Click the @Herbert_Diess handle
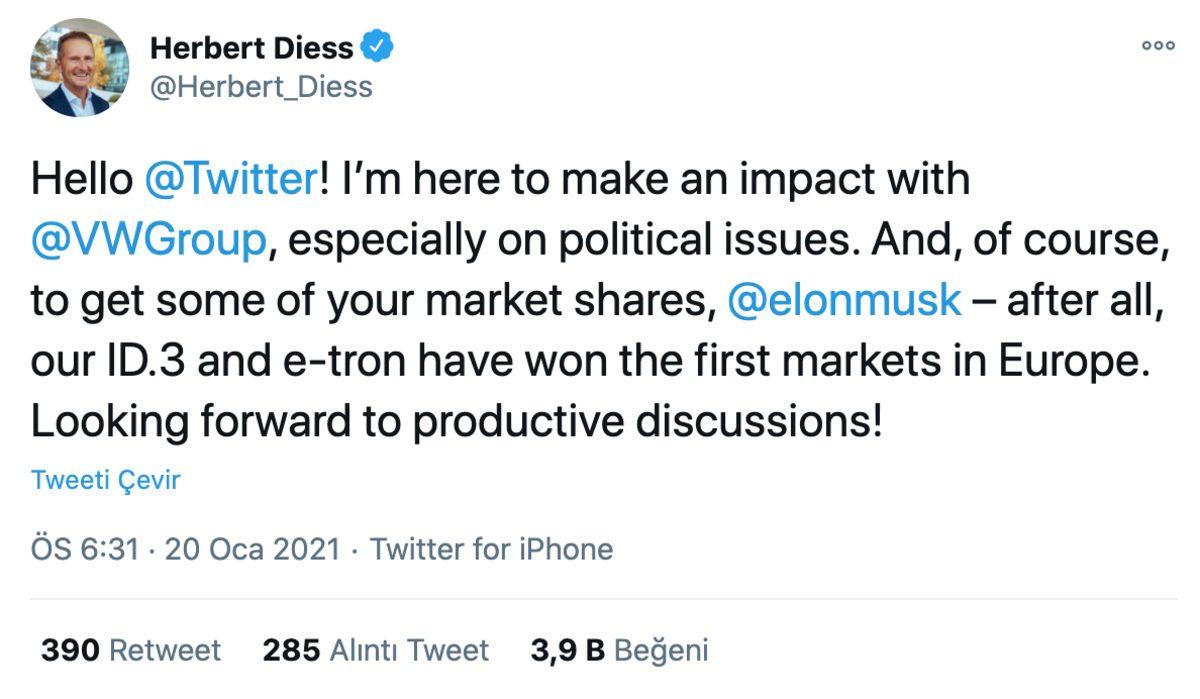1200x699 pixels. tap(260, 88)
